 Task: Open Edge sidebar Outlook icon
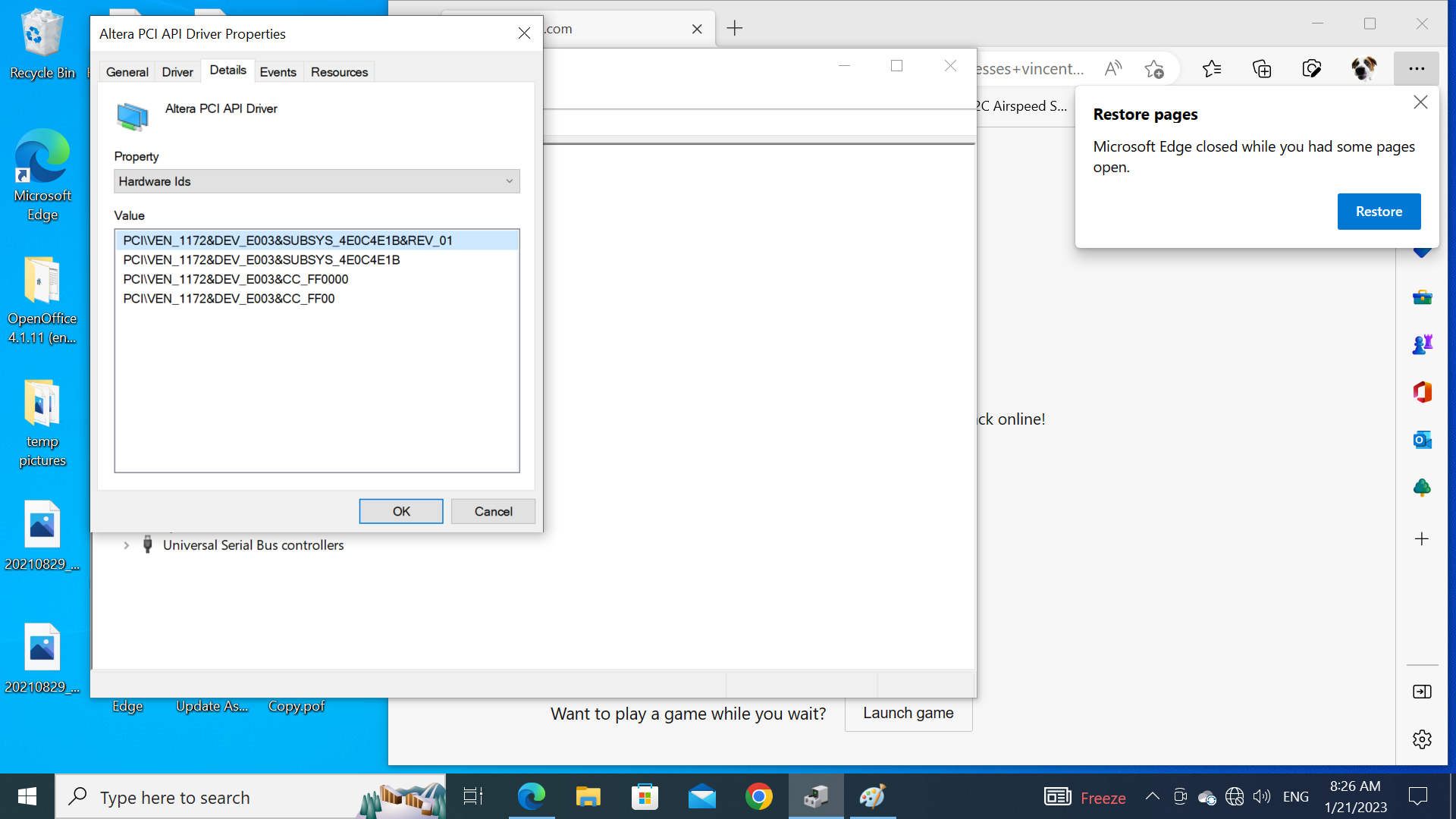(x=1422, y=440)
